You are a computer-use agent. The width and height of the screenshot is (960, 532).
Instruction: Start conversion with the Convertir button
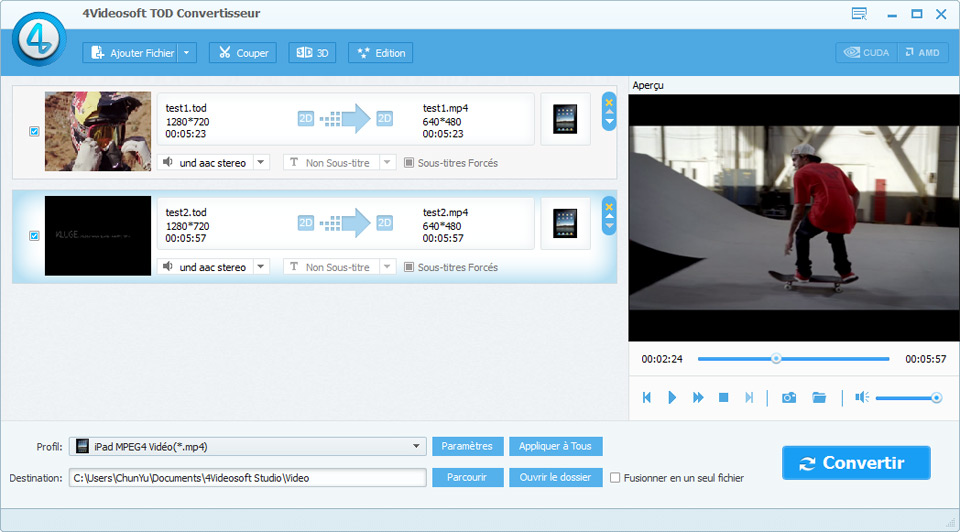856,463
